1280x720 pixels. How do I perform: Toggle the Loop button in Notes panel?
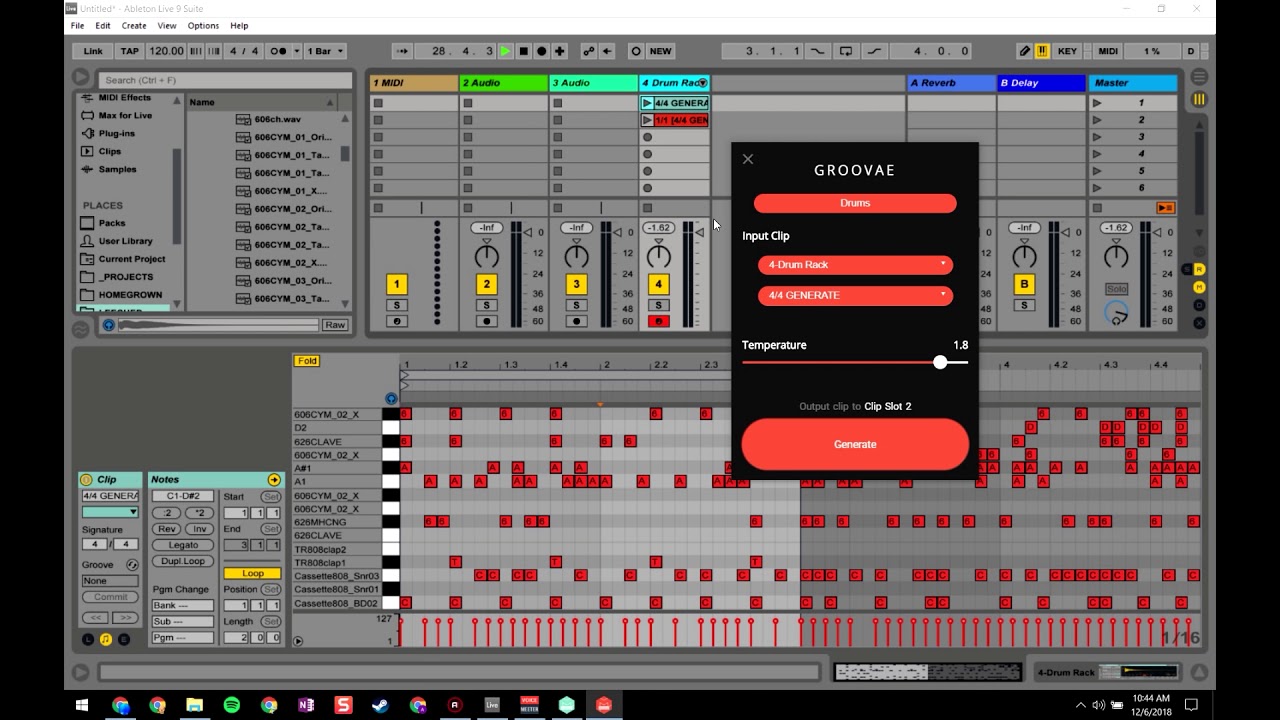click(253, 574)
